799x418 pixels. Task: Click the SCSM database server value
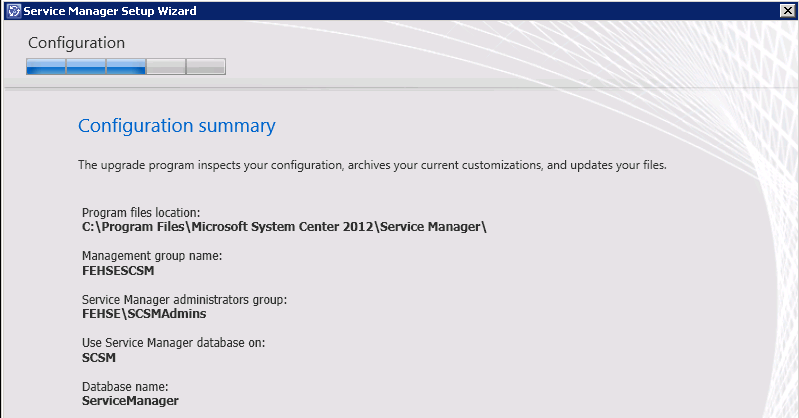tap(99, 358)
